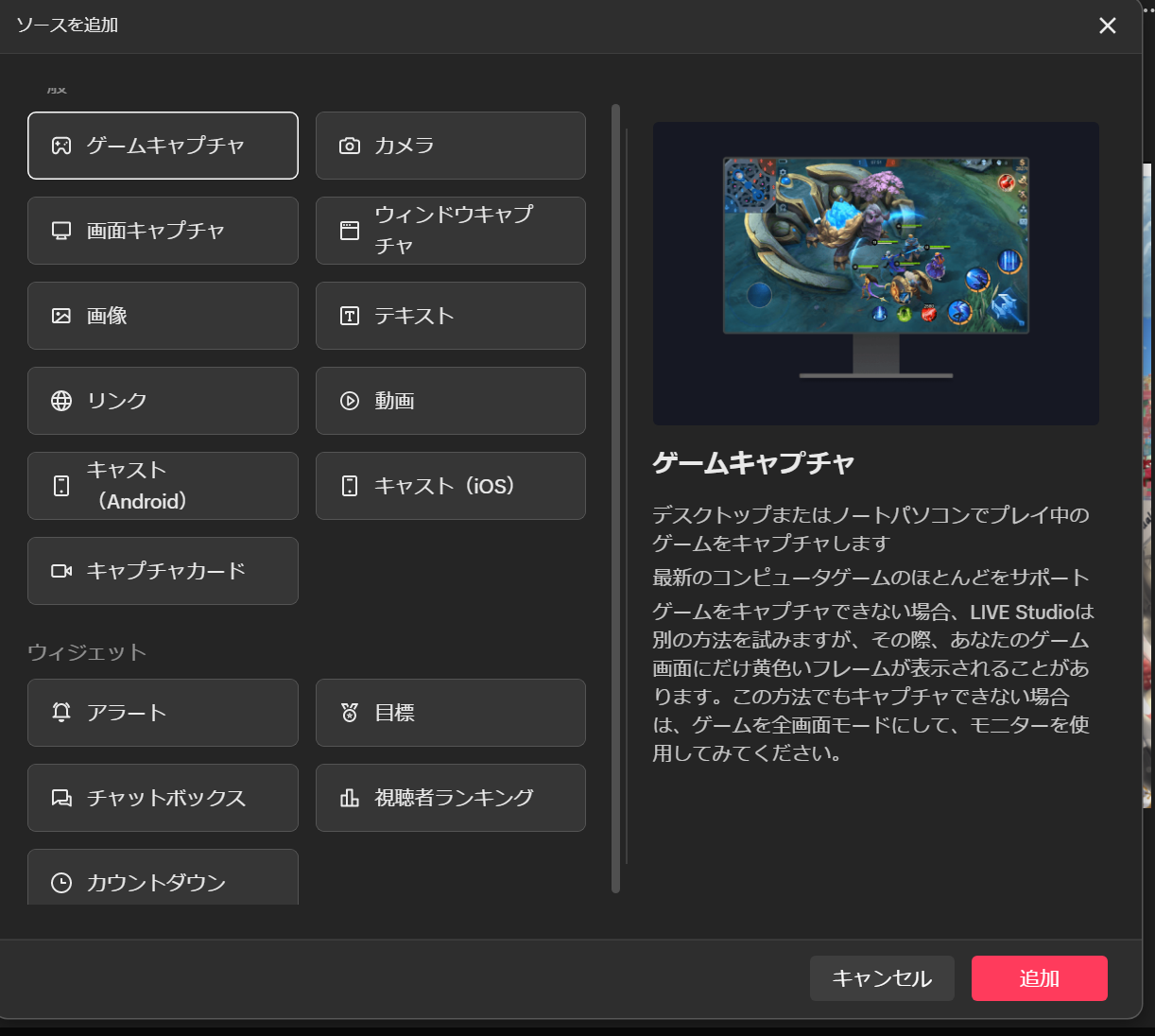The image size is (1155, 1036).
Task: Click the game capture preview image
Action: pyautogui.click(x=876, y=273)
